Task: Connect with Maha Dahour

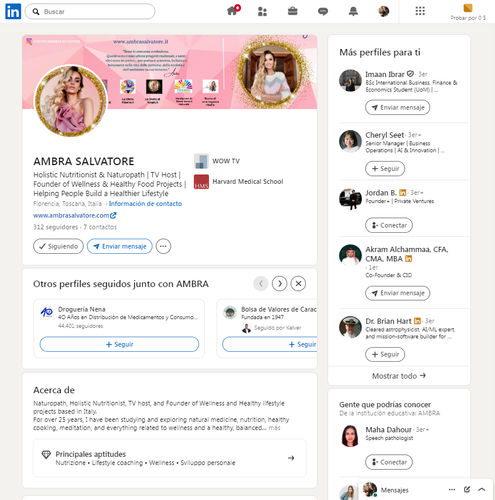Action: coord(389,462)
